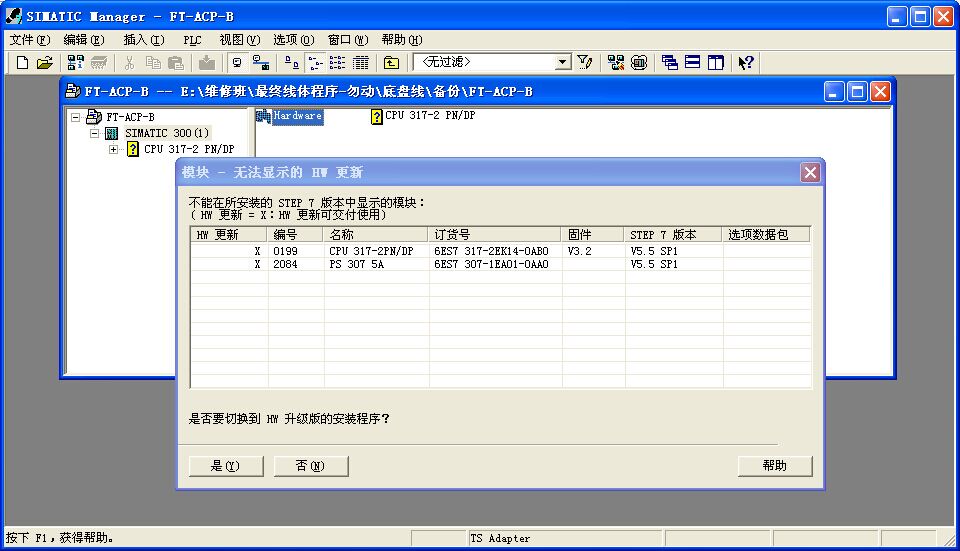This screenshot has height=551, width=960.
Task: Click the 是(Y) button in the dialog
Action: 226,466
